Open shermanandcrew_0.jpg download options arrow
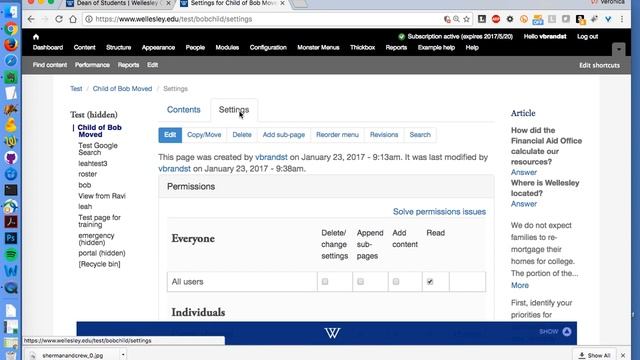This screenshot has width=640, height=360. tap(123, 355)
